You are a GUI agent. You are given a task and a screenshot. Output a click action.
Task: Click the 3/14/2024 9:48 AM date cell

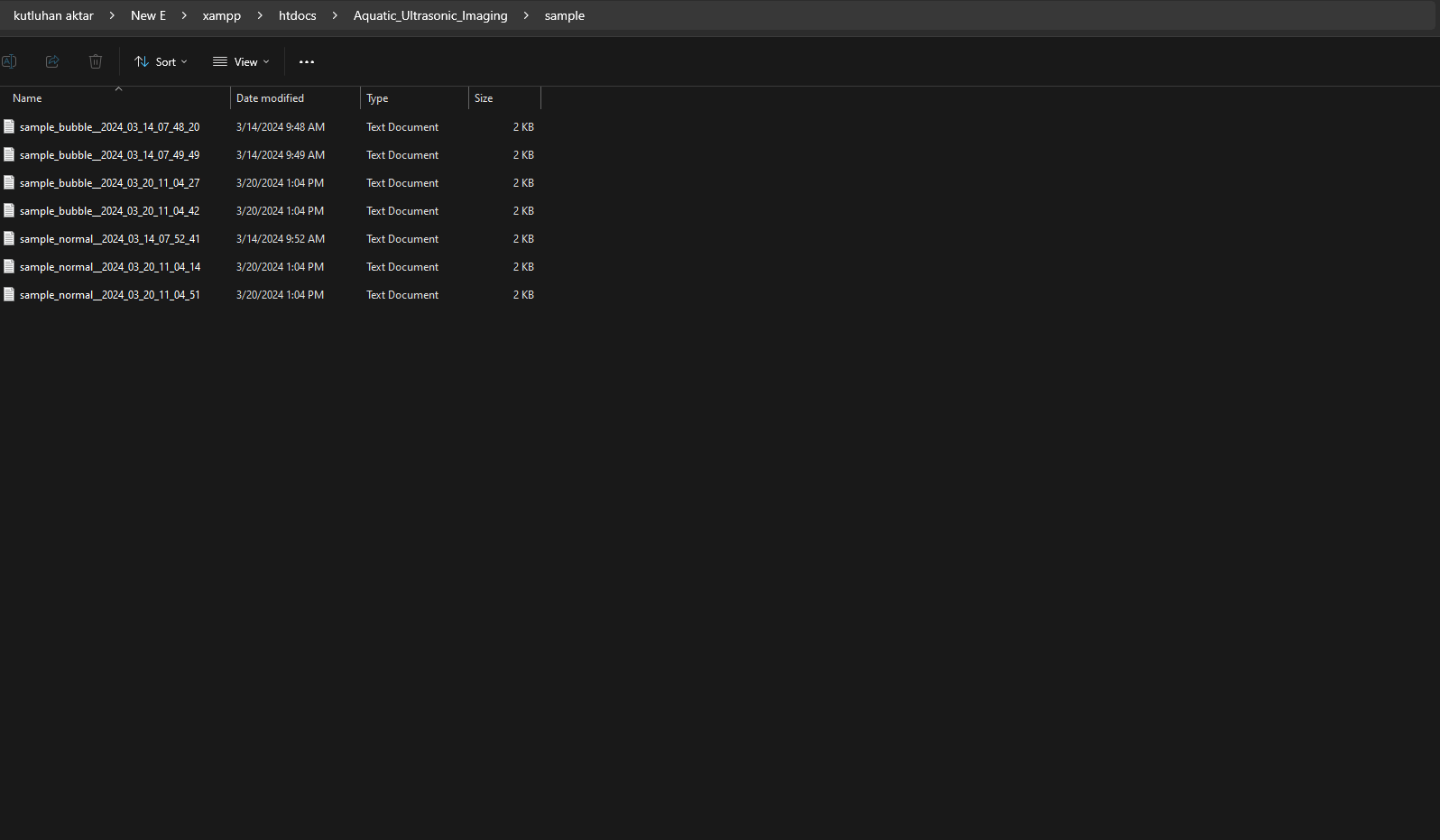pyautogui.click(x=281, y=127)
